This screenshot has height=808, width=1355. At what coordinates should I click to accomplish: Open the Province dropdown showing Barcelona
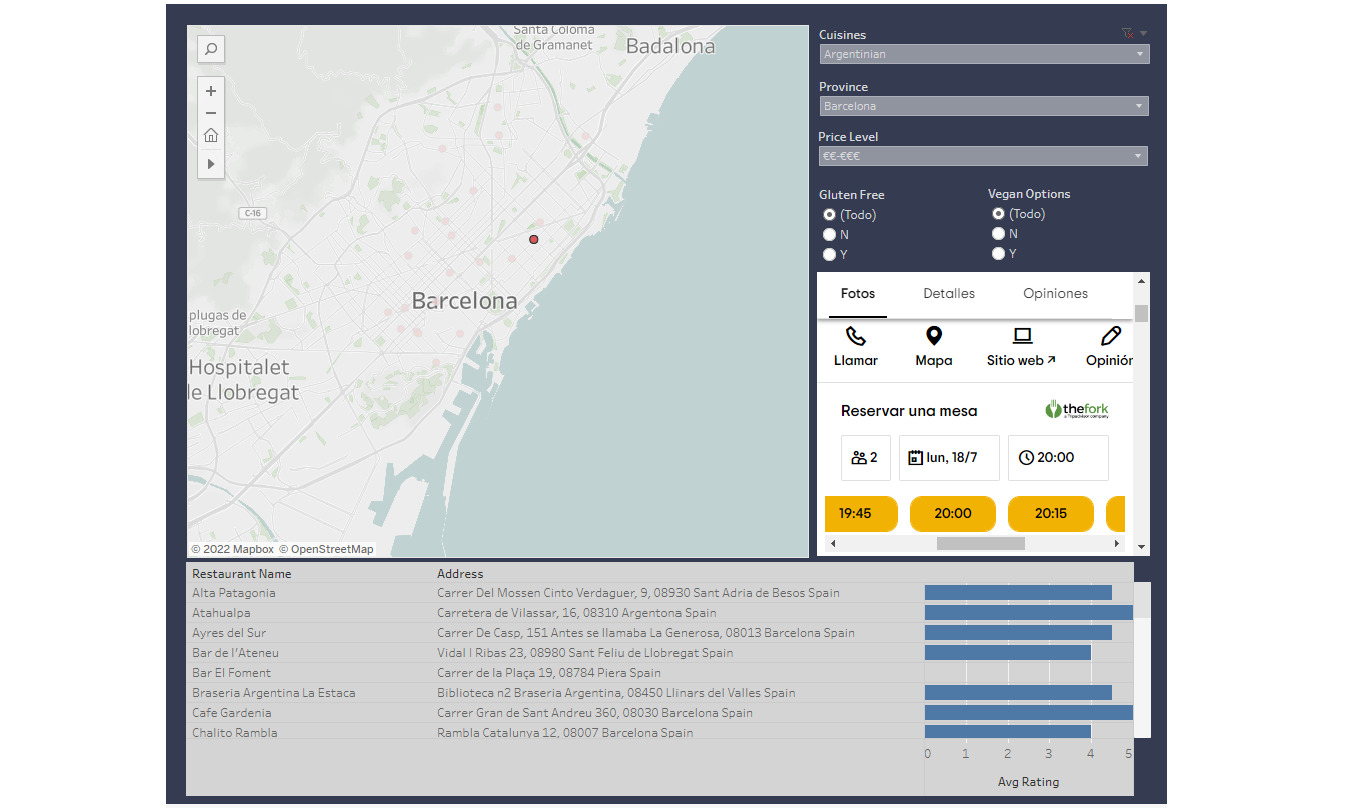click(984, 106)
